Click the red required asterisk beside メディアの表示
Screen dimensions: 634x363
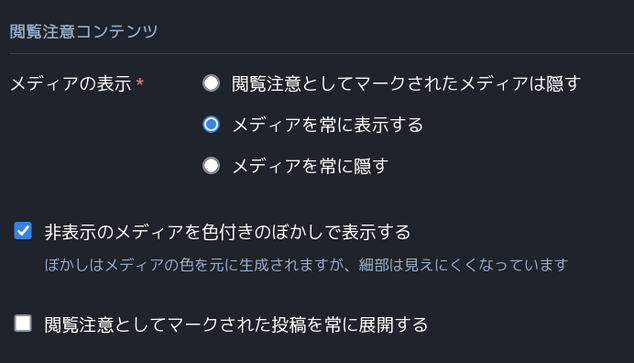(140, 83)
